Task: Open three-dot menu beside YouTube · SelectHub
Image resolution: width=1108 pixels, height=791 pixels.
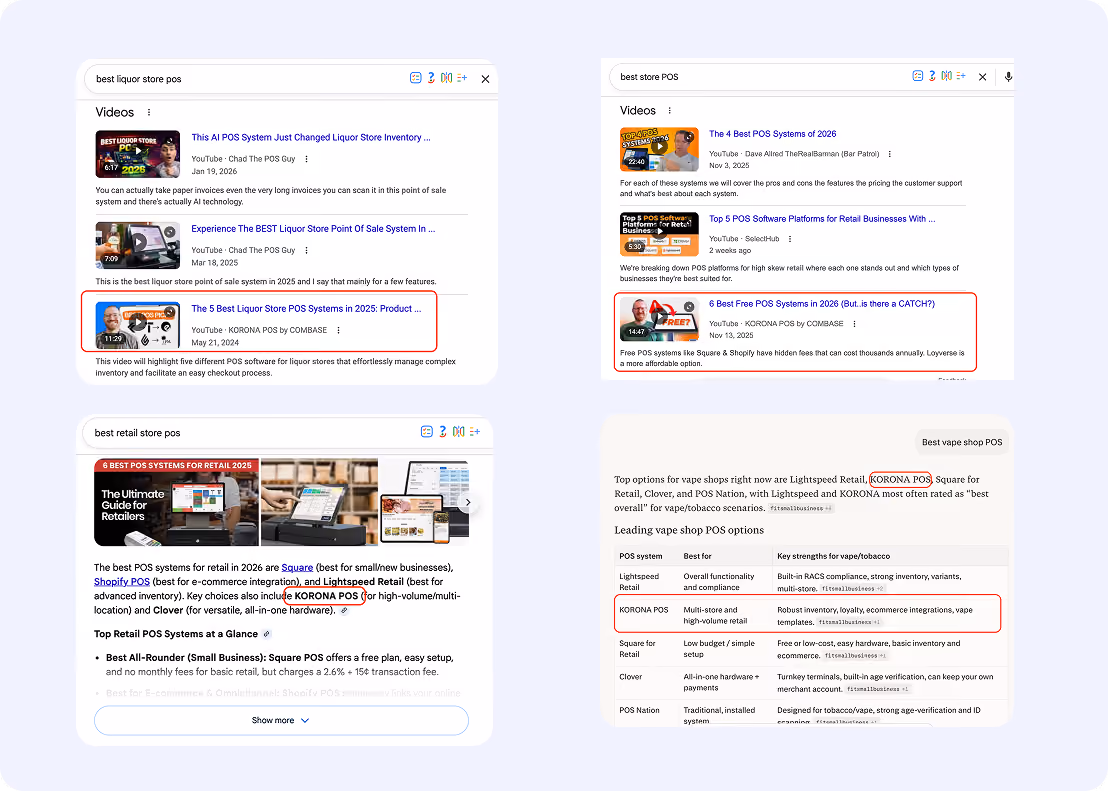Action: tap(789, 239)
